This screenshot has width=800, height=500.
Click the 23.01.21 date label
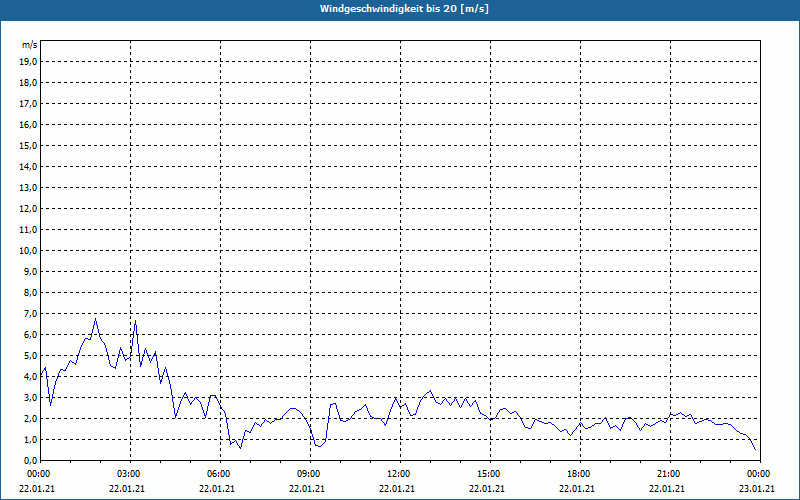(x=757, y=488)
